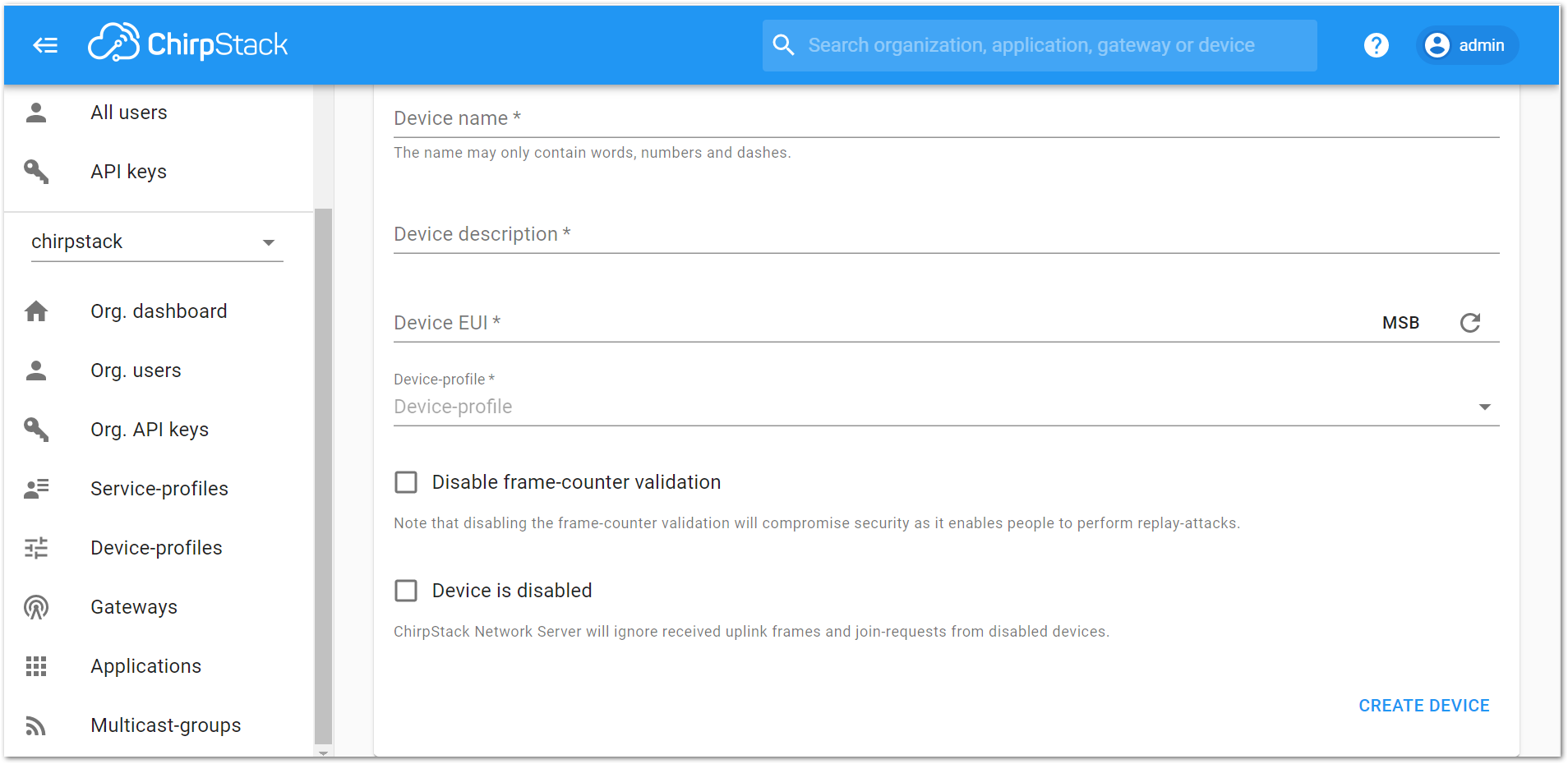Click the Device is disabled label
The width and height of the screenshot is (1568, 764).
[512, 591]
